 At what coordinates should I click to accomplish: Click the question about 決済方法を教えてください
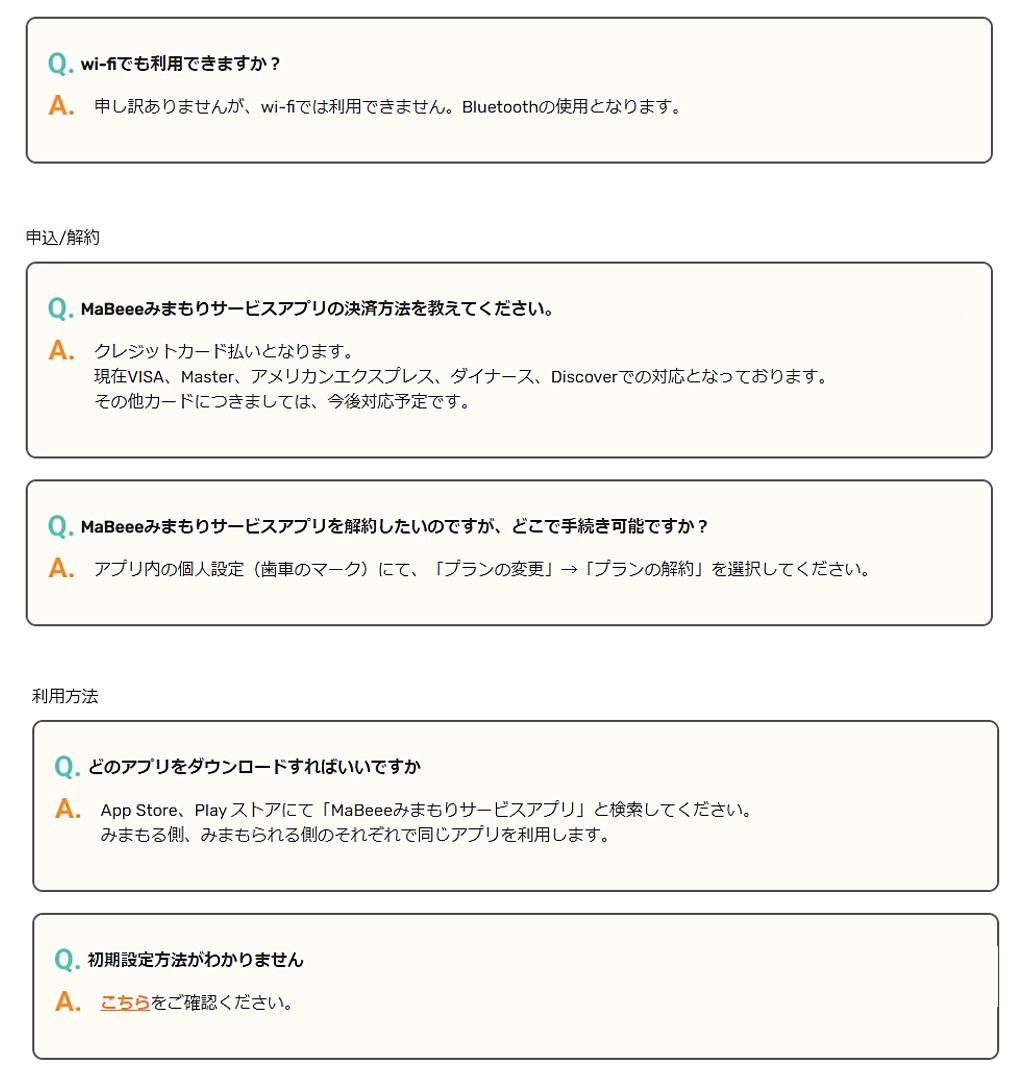coord(317,309)
